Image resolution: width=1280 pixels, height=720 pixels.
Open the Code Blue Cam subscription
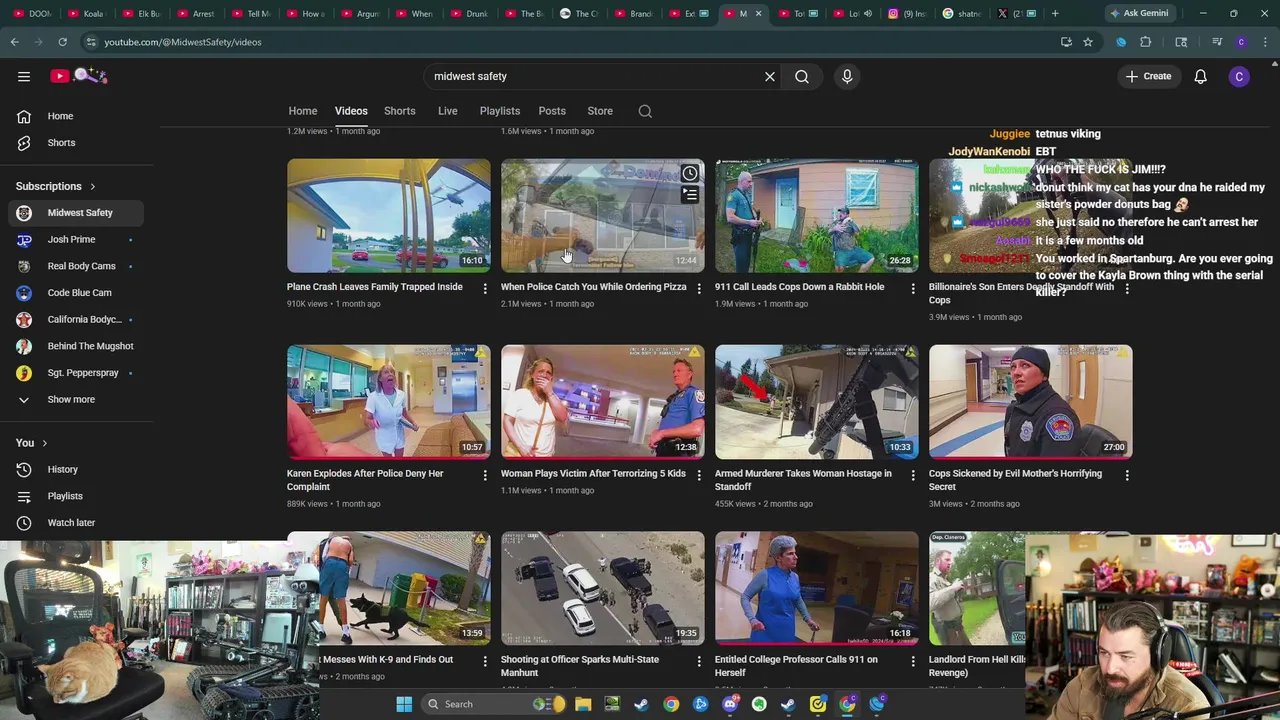[x=76, y=293]
